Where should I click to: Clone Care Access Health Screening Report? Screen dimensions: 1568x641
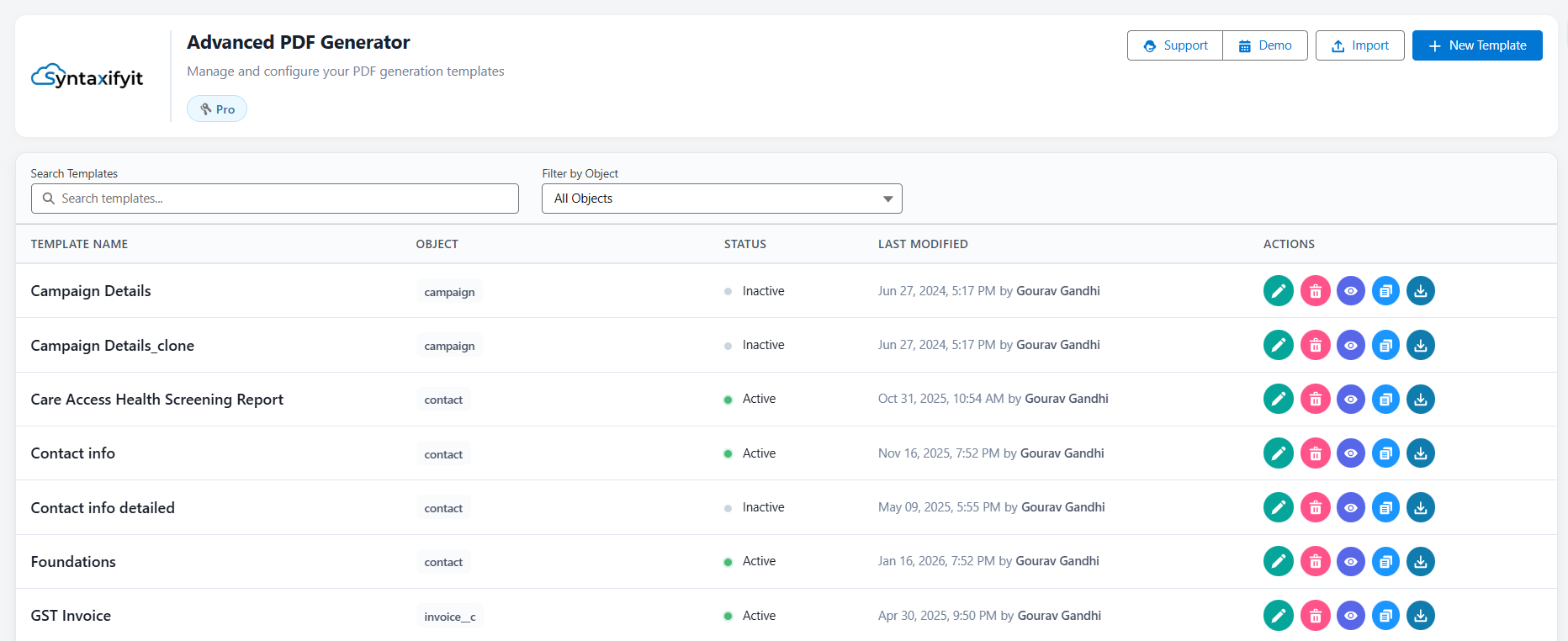click(x=1385, y=399)
